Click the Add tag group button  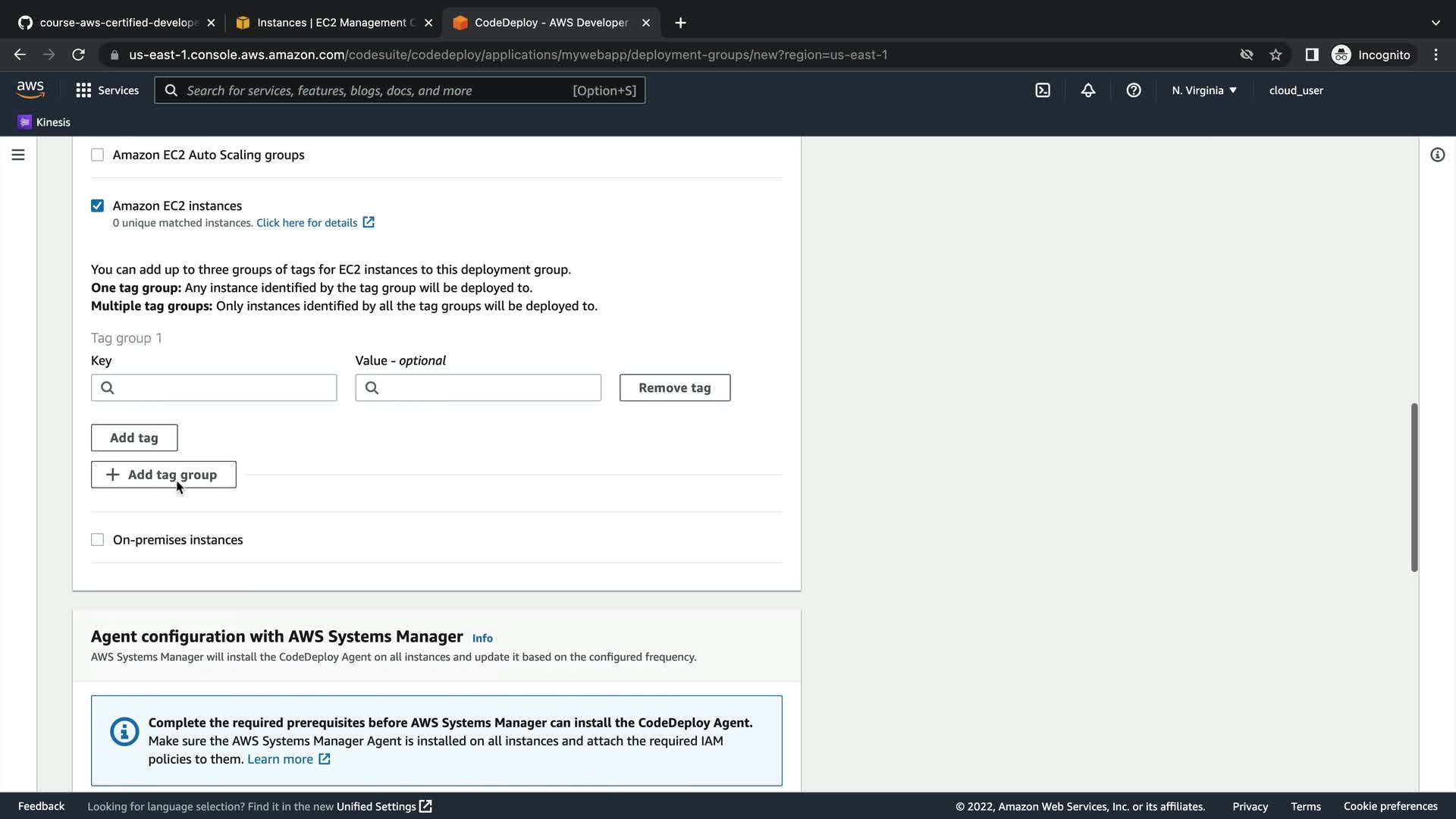coord(164,475)
